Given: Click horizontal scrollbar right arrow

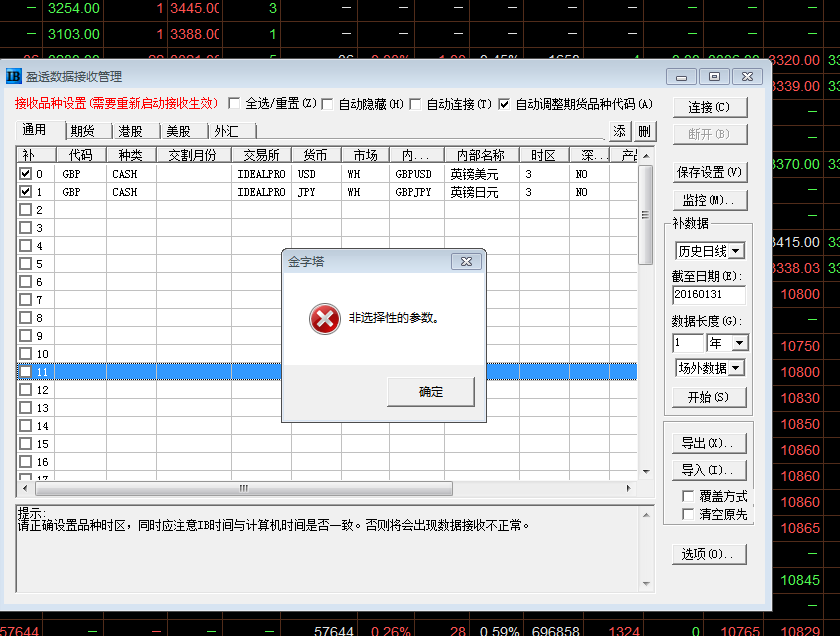Looking at the screenshot, I should point(628,488).
